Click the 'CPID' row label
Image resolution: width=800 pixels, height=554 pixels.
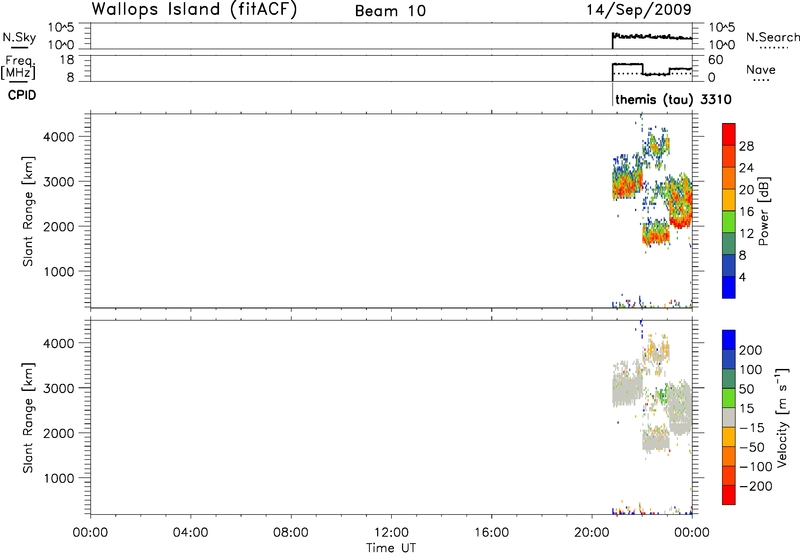(22, 95)
